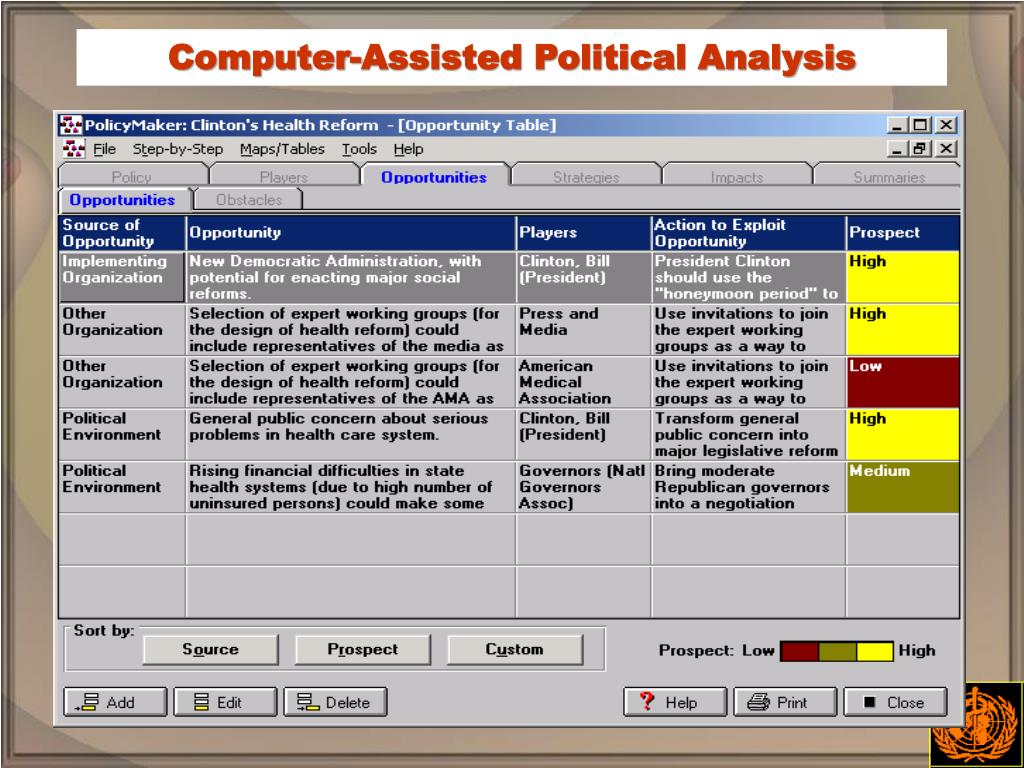
Task: Select the Opportunities sub-tab
Action: coord(123,200)
